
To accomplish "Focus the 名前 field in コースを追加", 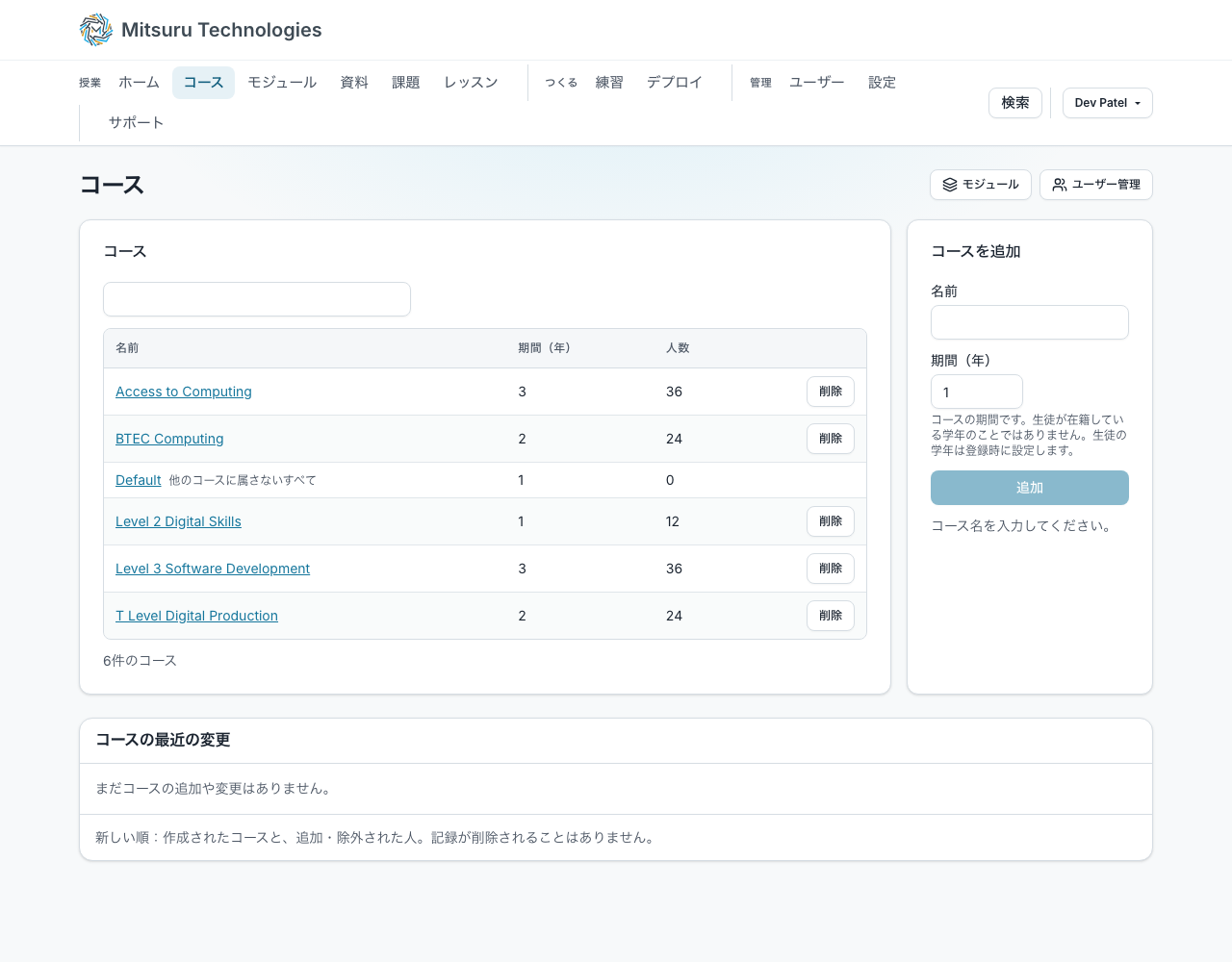I will [x=1030, y=322].
